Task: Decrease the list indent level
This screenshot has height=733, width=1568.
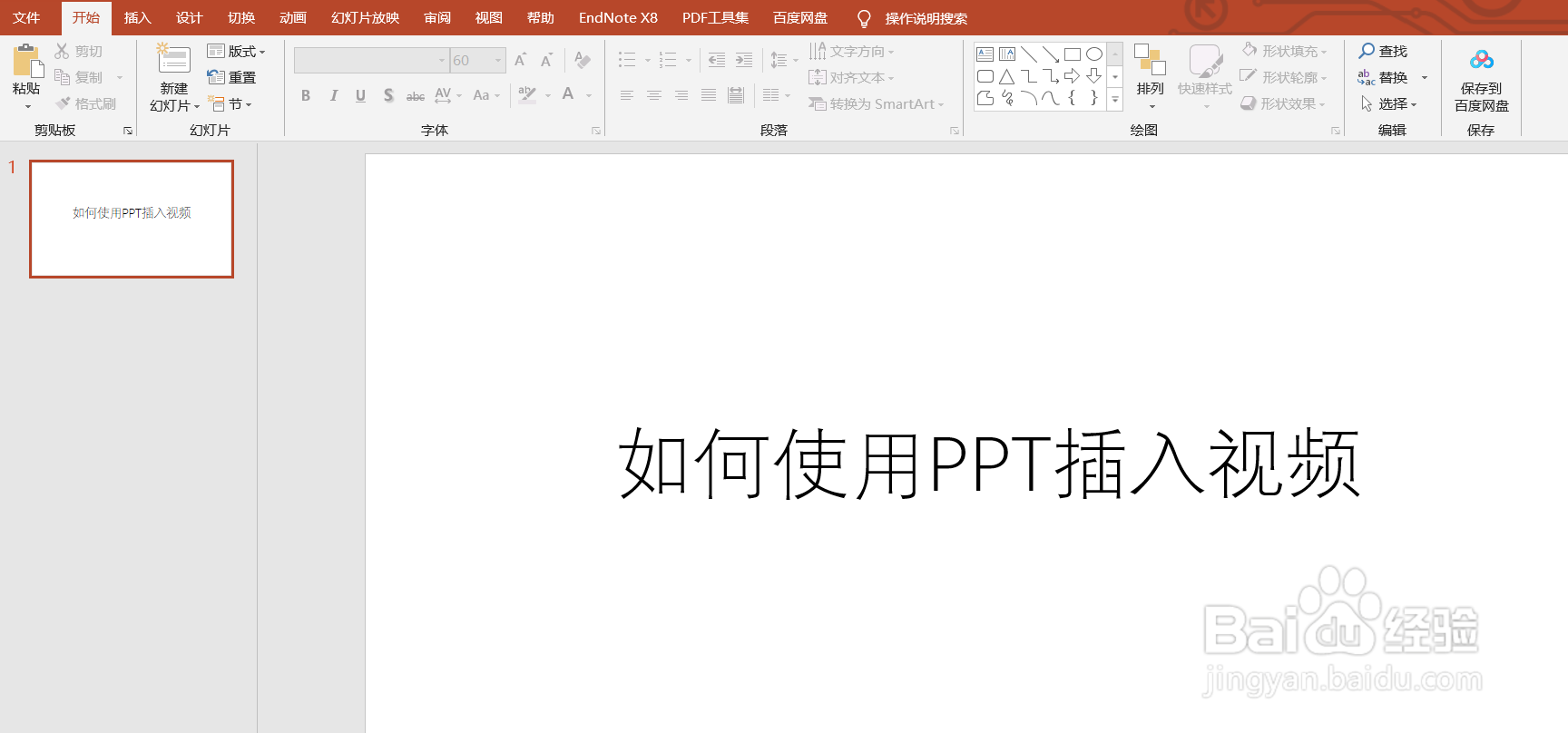Action: pyautogui.click(x=716, y=60)
